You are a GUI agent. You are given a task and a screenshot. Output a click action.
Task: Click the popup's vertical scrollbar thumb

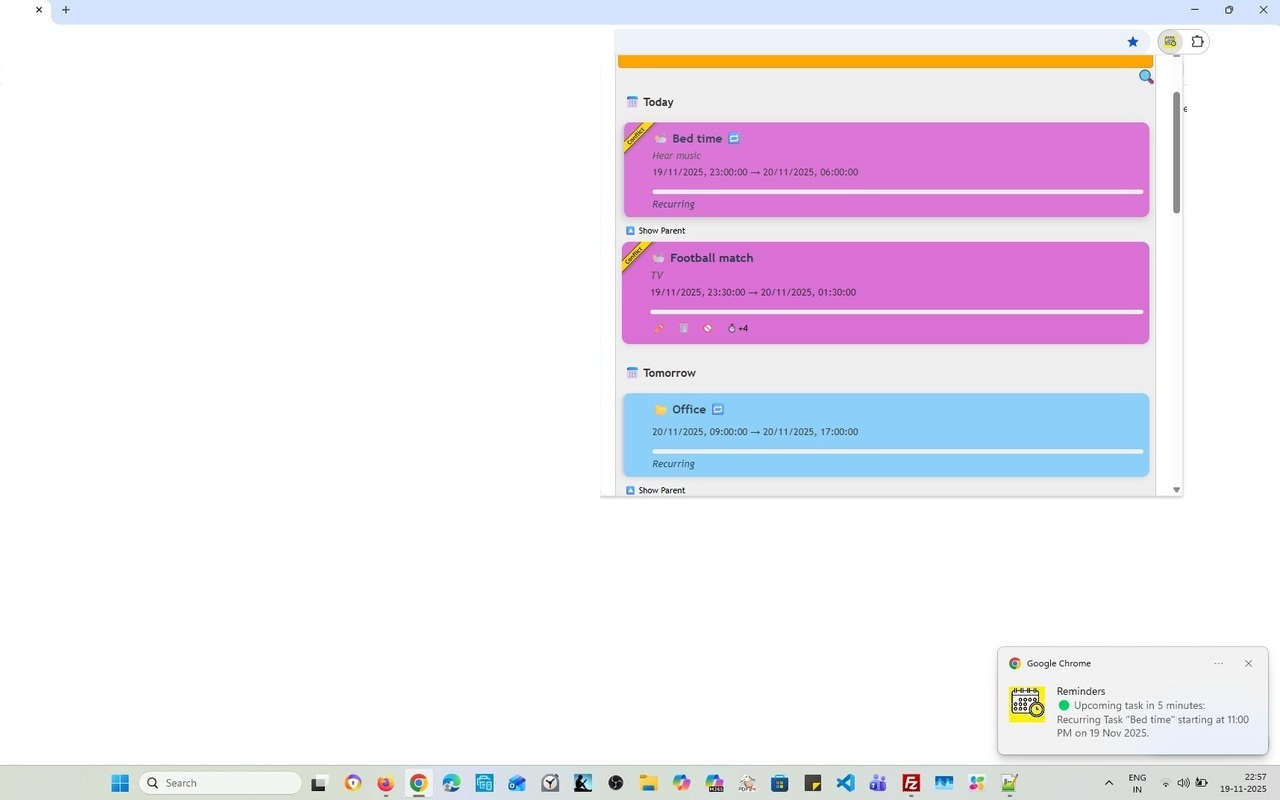pos(1176,152)
